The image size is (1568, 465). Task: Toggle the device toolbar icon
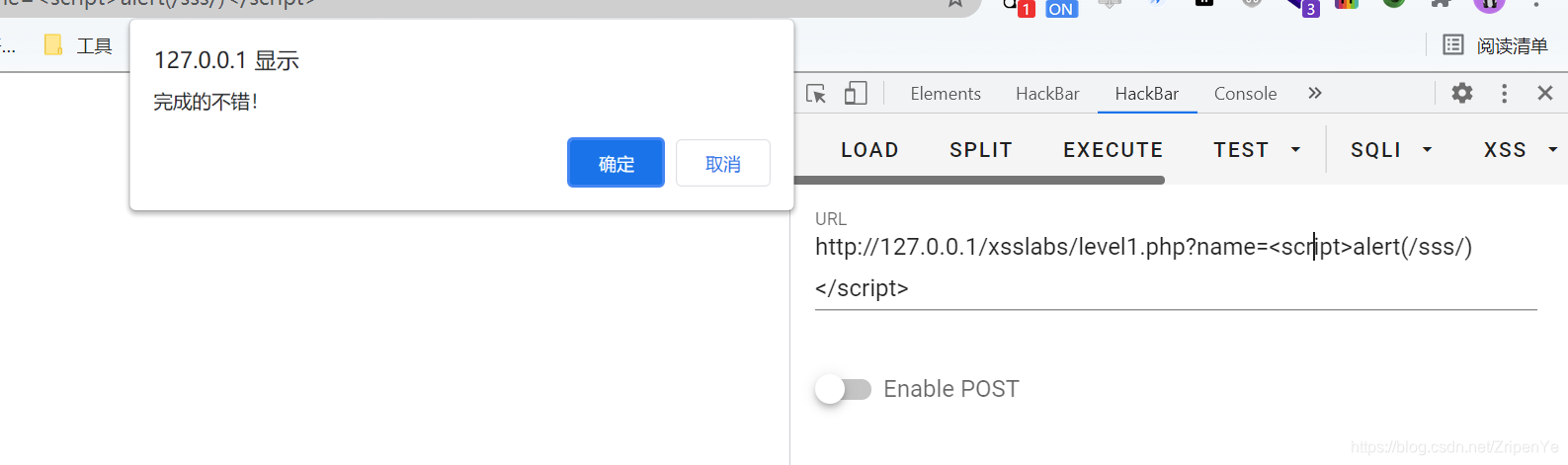point(856,94)
